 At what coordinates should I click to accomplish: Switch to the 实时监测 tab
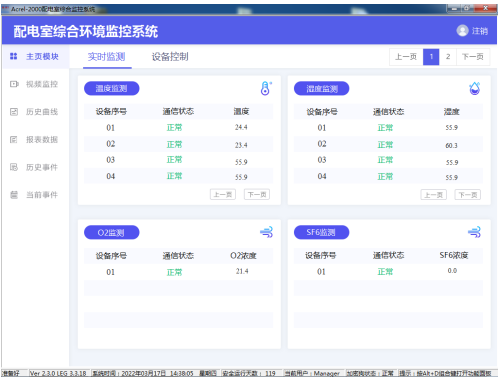pyautogui.click(x=107, y=57)
